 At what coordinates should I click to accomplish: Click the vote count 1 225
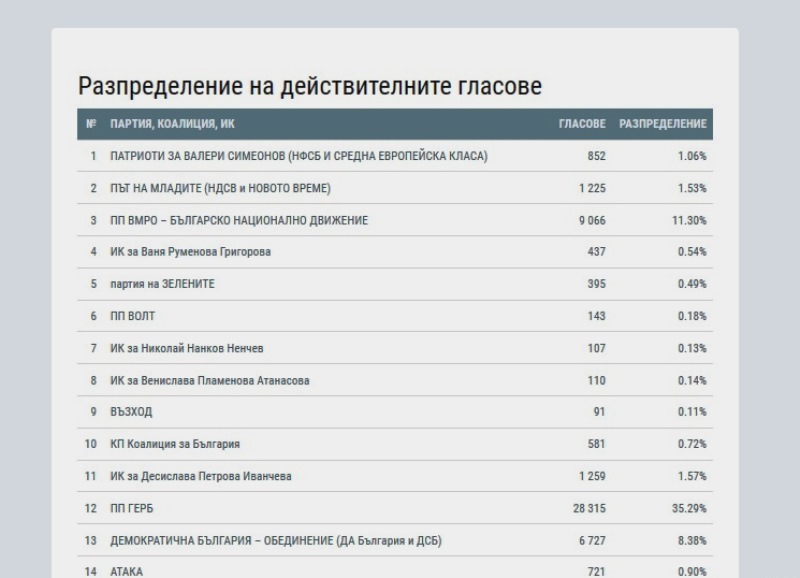(592, 188)
